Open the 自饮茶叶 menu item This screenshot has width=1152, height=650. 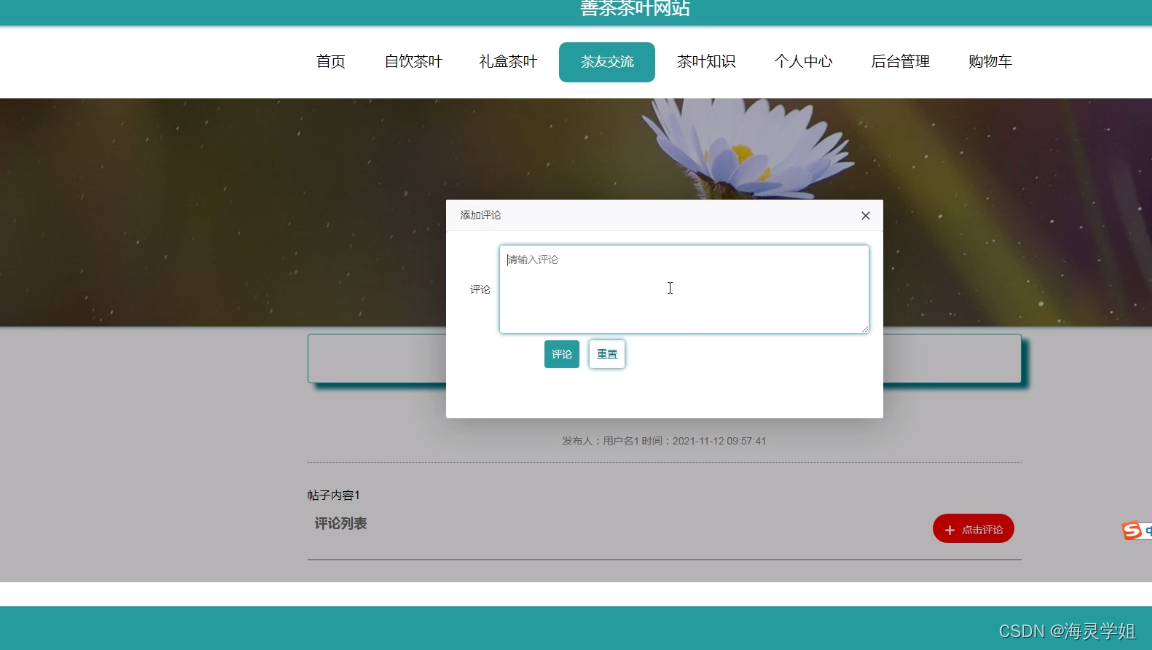point(413,61)
